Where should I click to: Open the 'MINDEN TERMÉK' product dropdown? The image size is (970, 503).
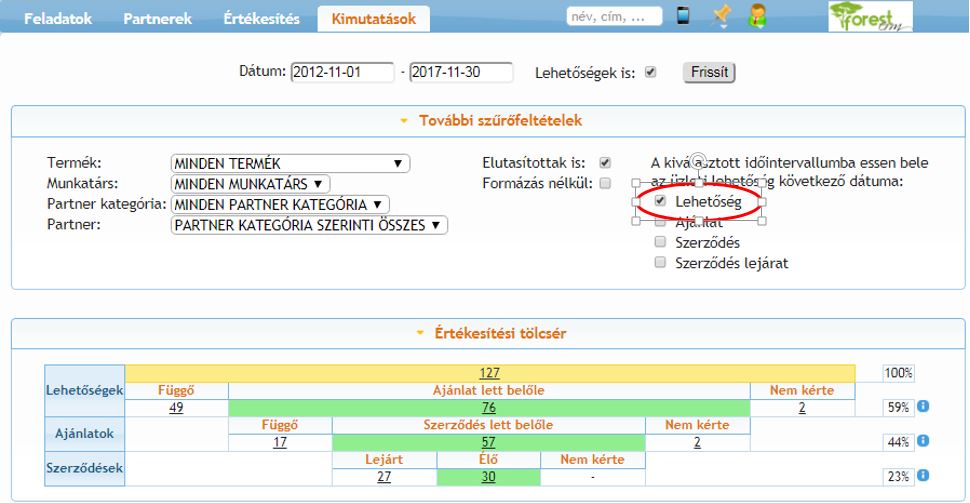[x=290, y=164]
